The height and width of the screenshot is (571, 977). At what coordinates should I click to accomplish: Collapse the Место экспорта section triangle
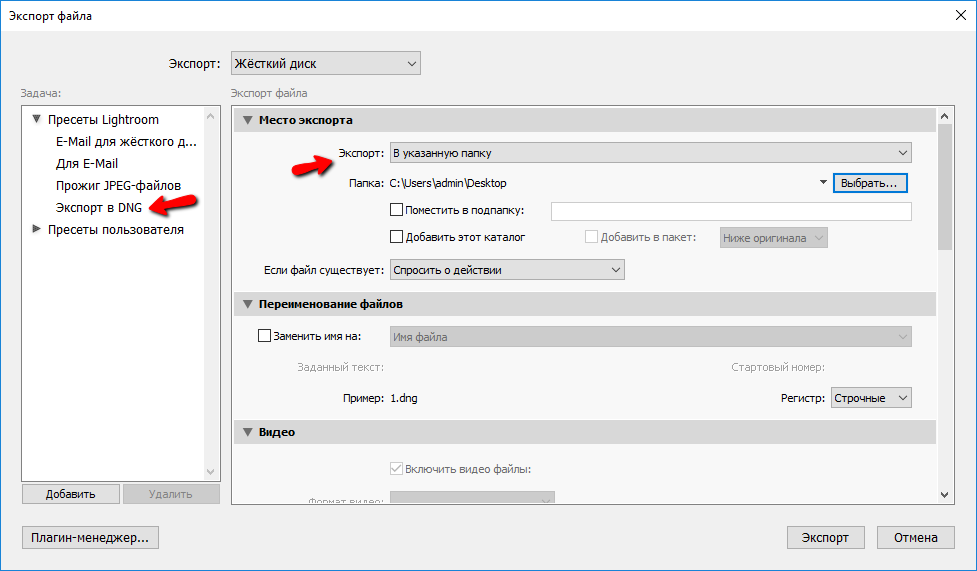[x=247, y=120]
